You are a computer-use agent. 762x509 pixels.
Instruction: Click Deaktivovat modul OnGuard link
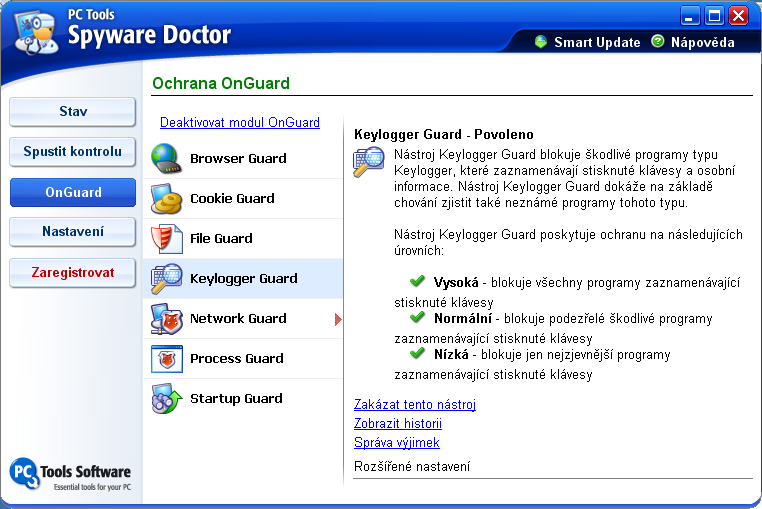click(x=240, y=122)
